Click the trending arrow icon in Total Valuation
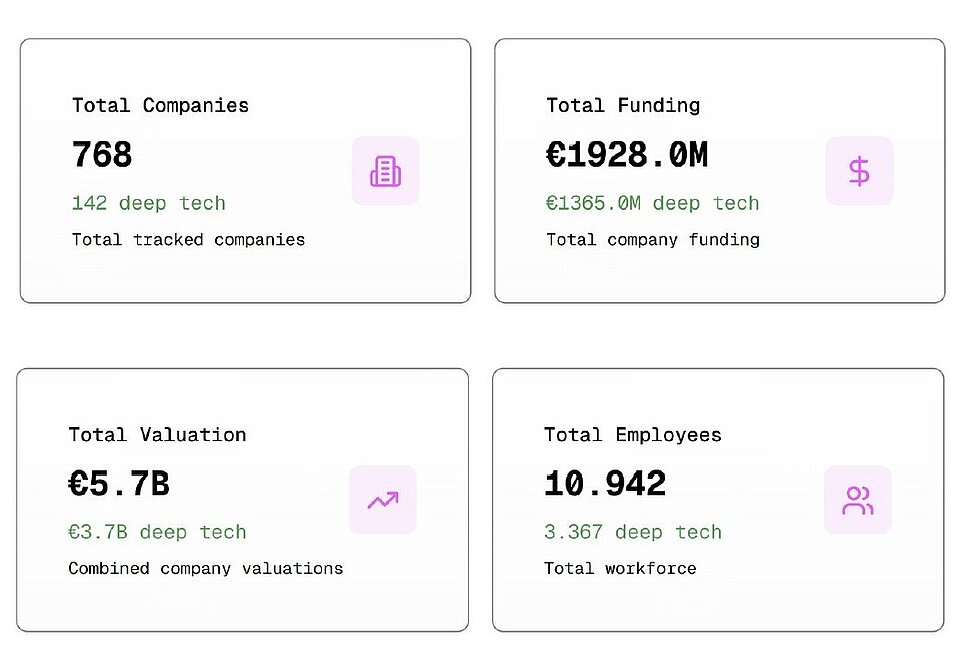 (382, 500)
